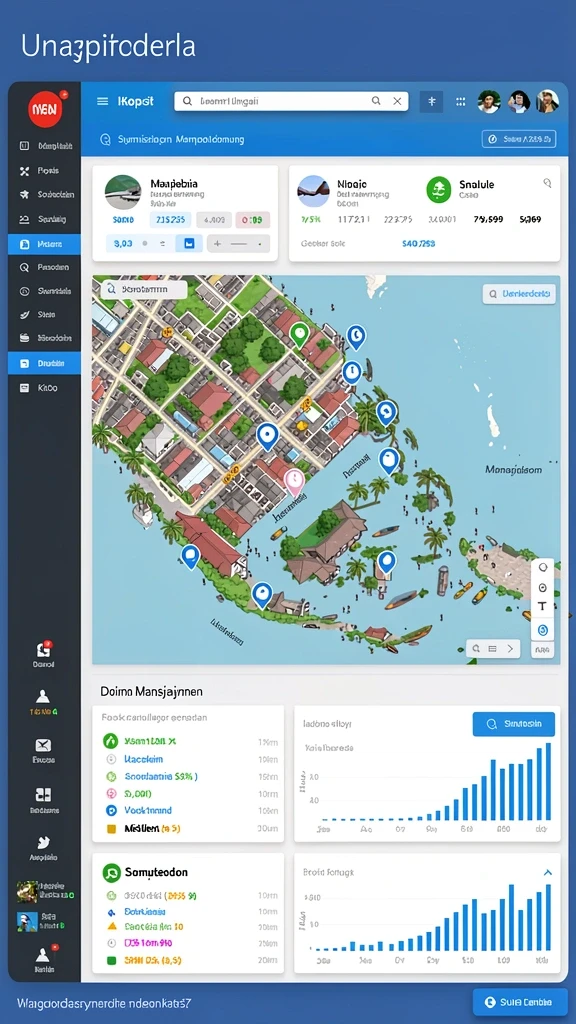This screenshot has height=1024, width=576.
Task: Click the plus minus stepper in first card
Action: (x=238, y=244)
